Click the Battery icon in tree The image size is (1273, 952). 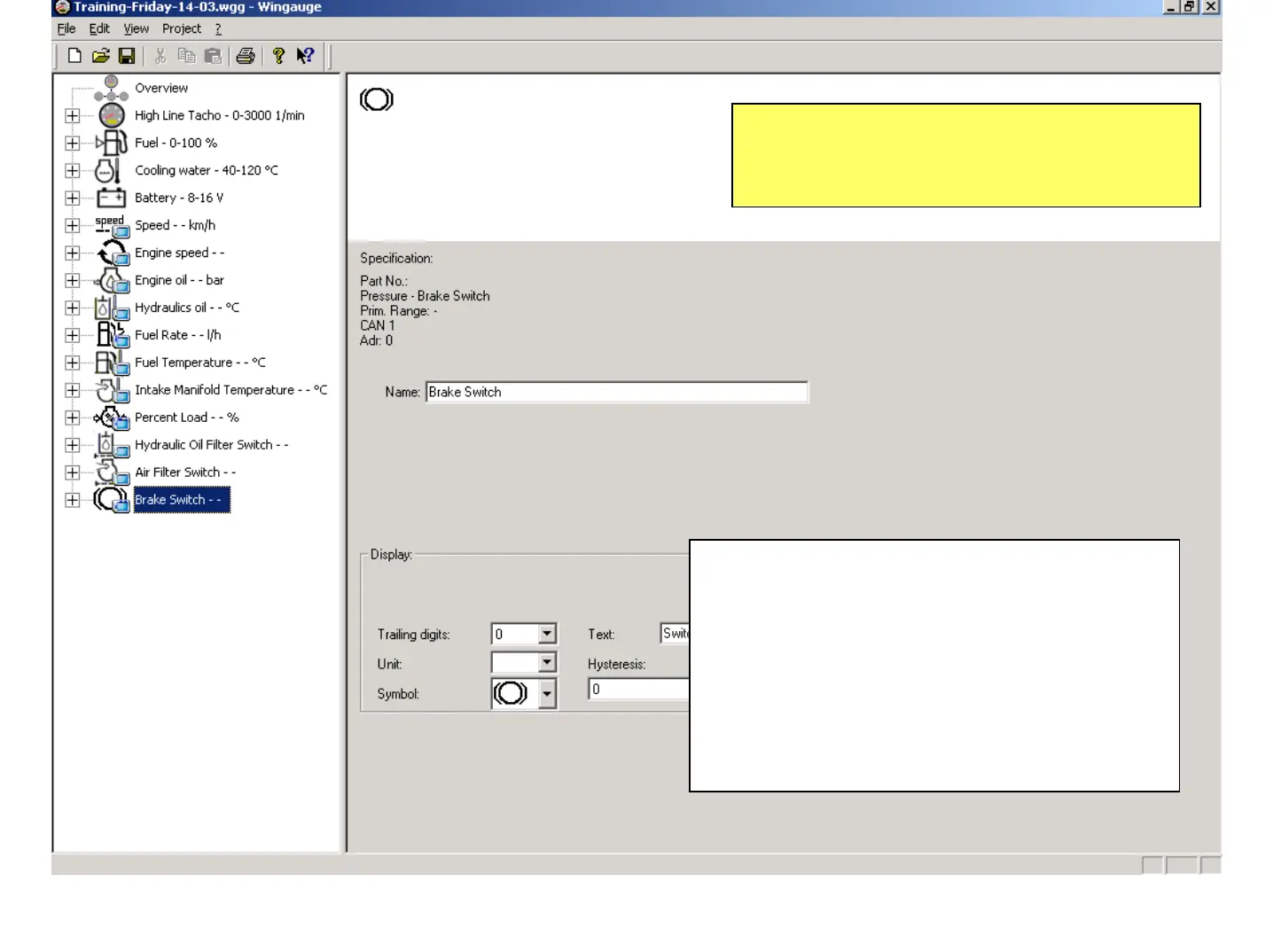112,198
